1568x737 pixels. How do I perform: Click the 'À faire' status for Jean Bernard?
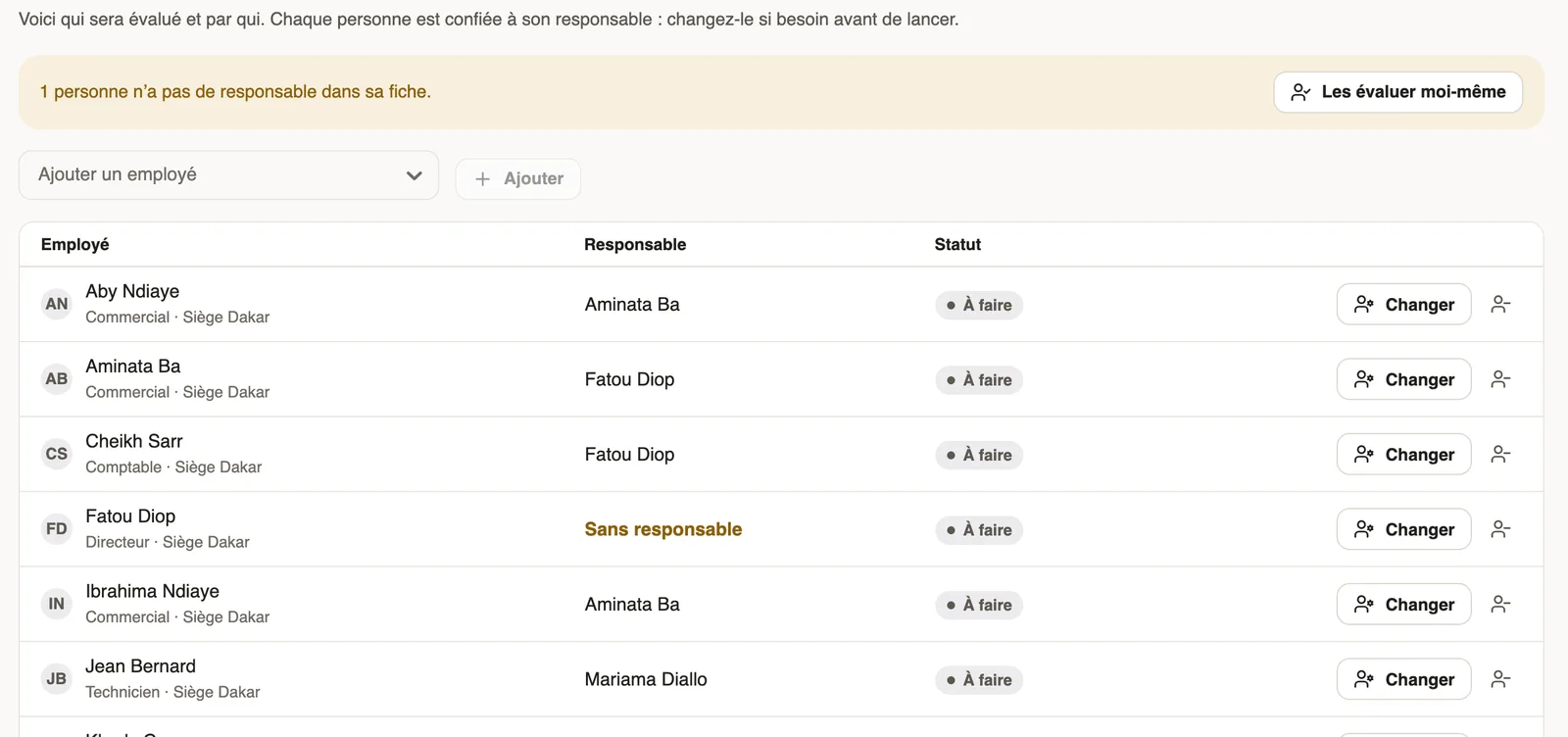(x=979, y=680)
